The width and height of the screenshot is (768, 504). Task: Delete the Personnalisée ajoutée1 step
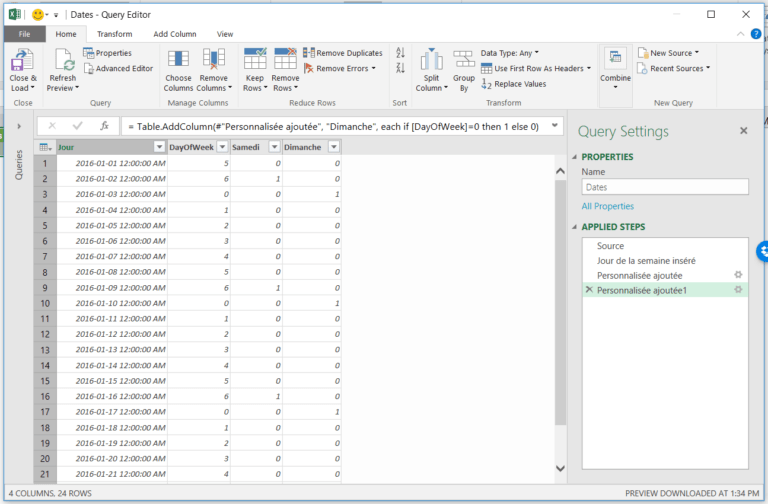(x=588, y=290)
